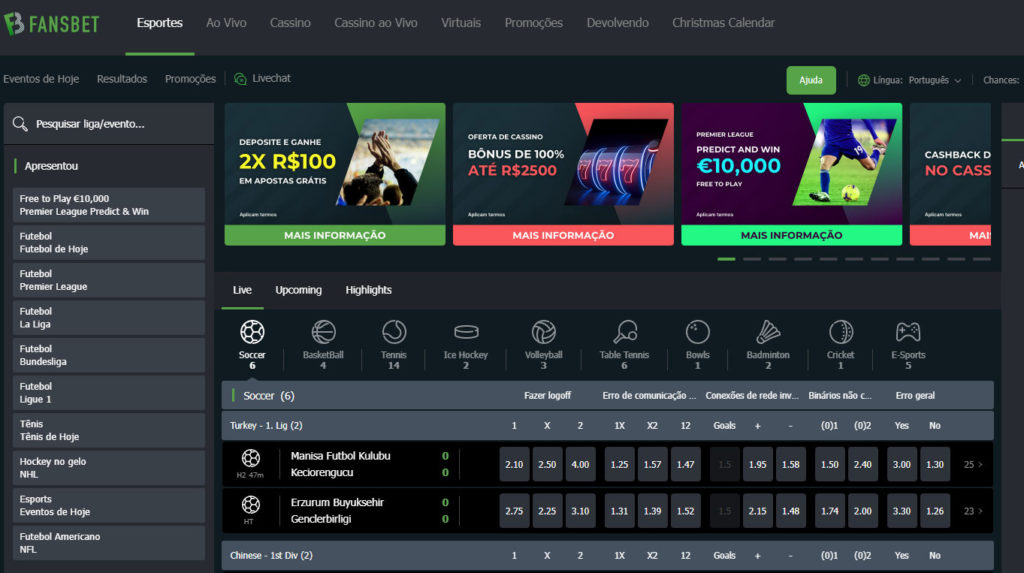This screenshot has width=1024, height=573.
Task: Click soccer ball icon for Manisa match
Action: (x=251, y=458)
